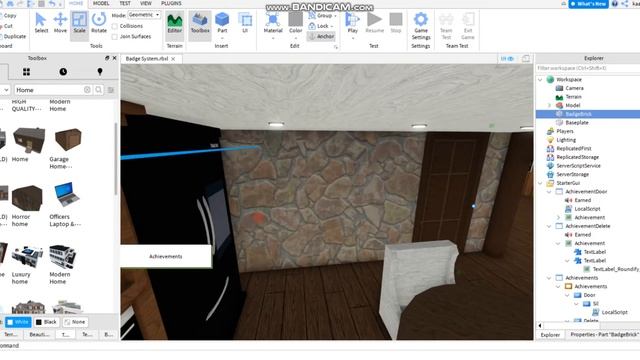
Task: Switch to the Explorer bottom tab
Action: (x=550, y=335)
